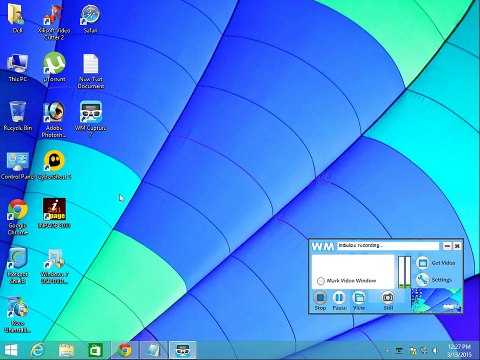
Task: Select the Recycle Bin icon
Action: [18, 116]
